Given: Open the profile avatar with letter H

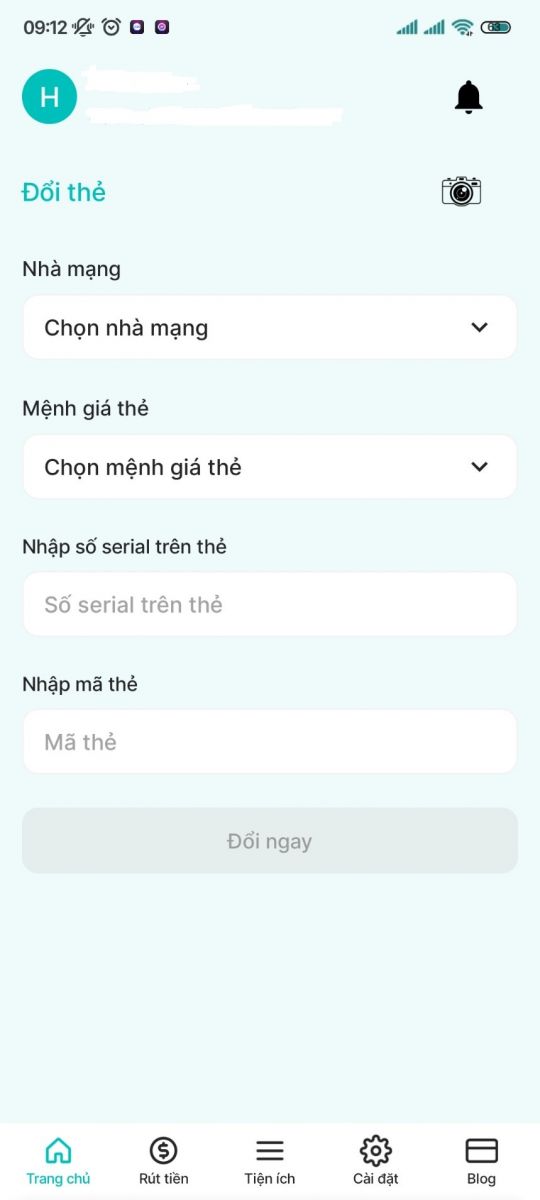Looking at the screenshot, I should [49, 97].
